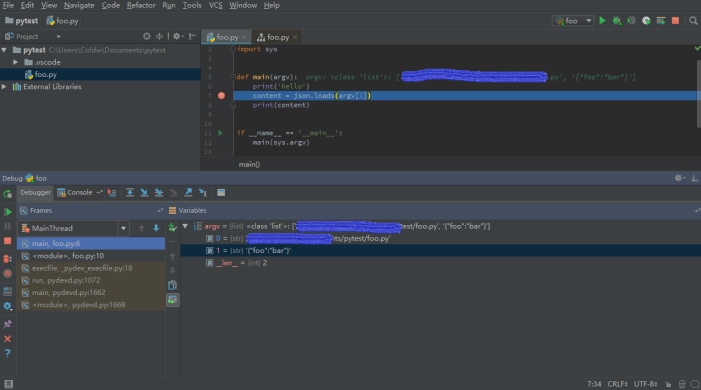The width and height of the screenshot is (701, 390).
Task: Toggle the breakpoint on json.loads line
Action: coord(221,96)
